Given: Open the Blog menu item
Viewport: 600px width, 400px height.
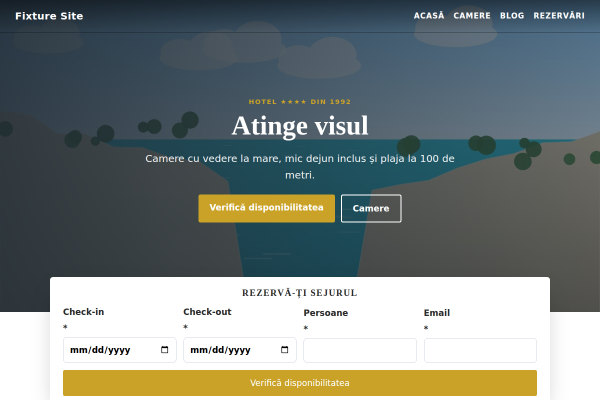Looking at the screenshot, I should click(x=512, y=16).
